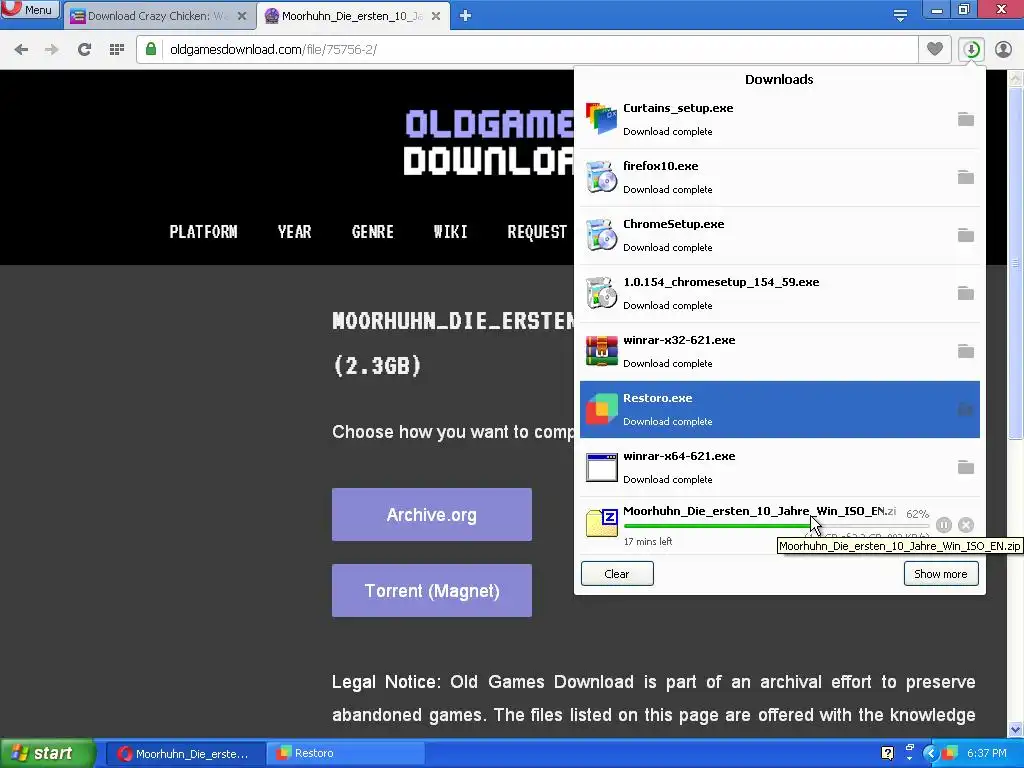This screenshot has height=768, width=1024.
Task: Show winrar-x64-621.exe in folder
Action: tap(966, 468)
